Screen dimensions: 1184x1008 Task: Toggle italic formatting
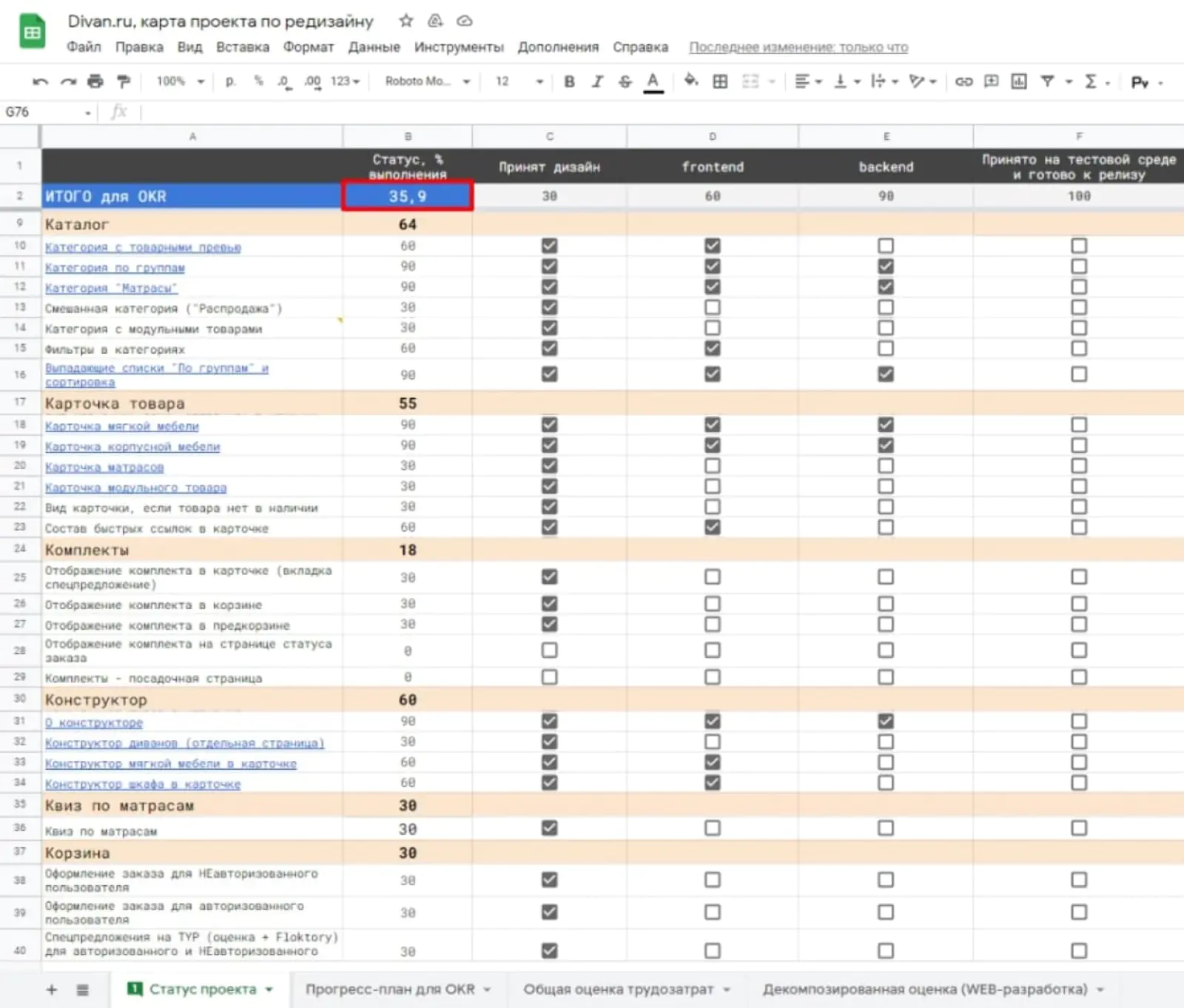coord(597,81)
